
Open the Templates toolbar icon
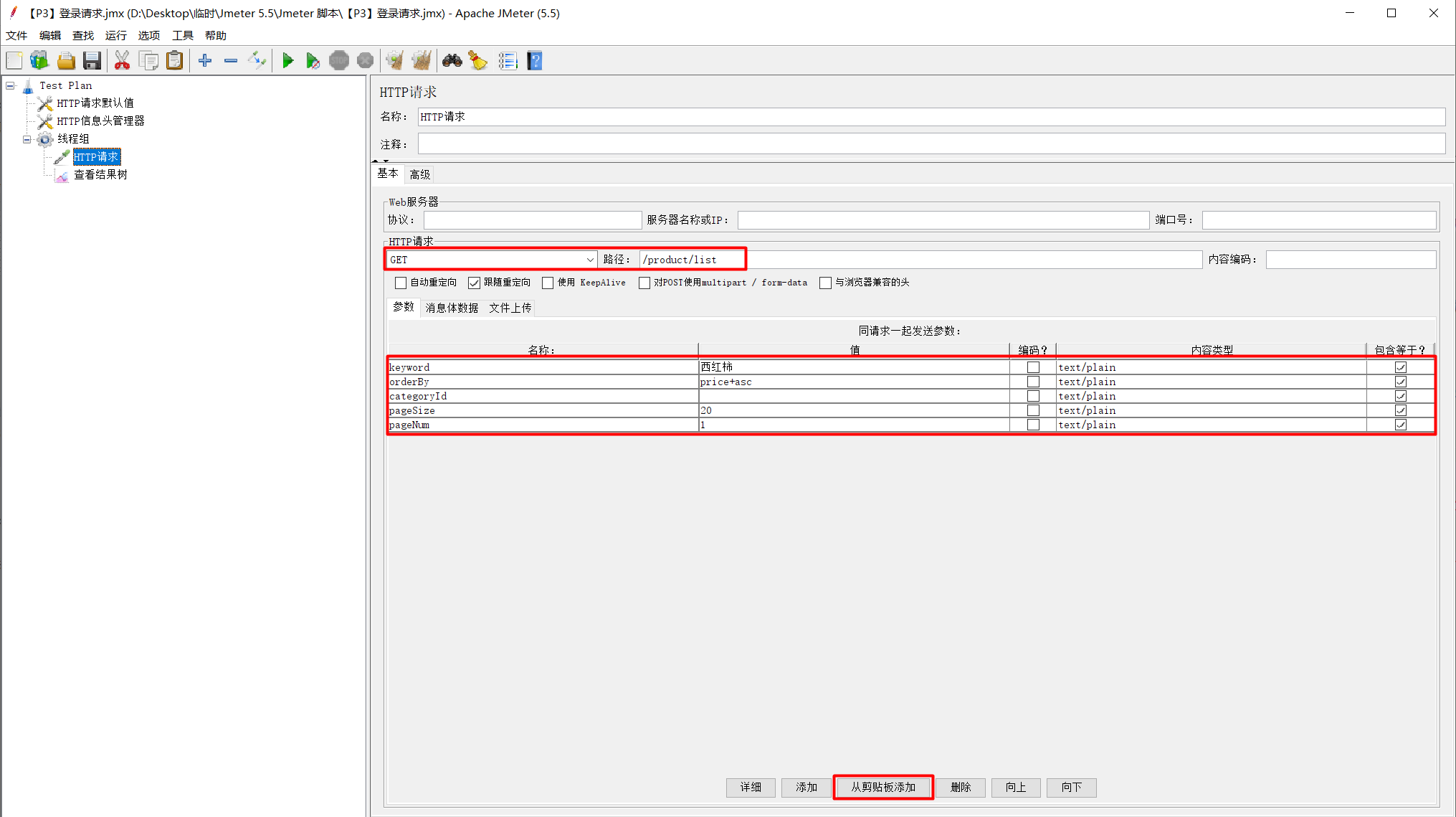pyautogui.click(x=39, y=61)
